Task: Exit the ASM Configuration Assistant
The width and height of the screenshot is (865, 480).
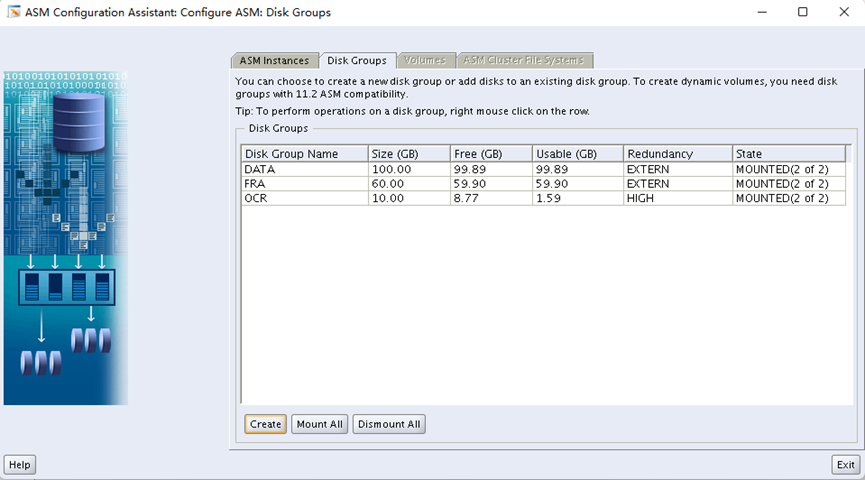Action: [845, 465]
